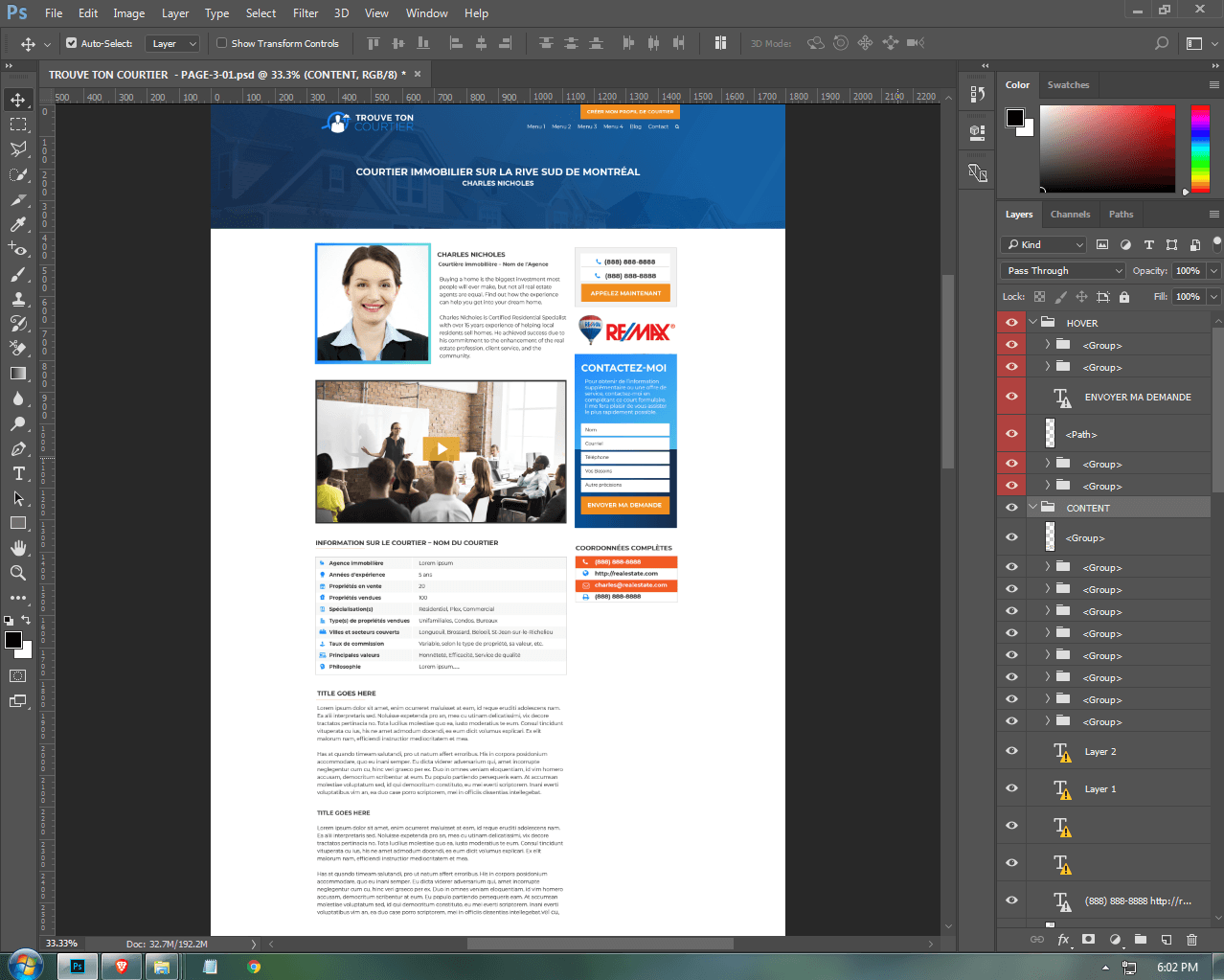Select the Dodge tool

(x=18, y=423)
